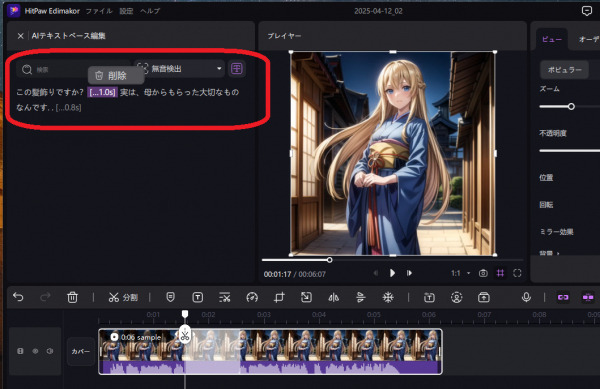This screenshot has width=600, height=389.
Task: Open the ヘルプ menu
Action: [150, 11]
